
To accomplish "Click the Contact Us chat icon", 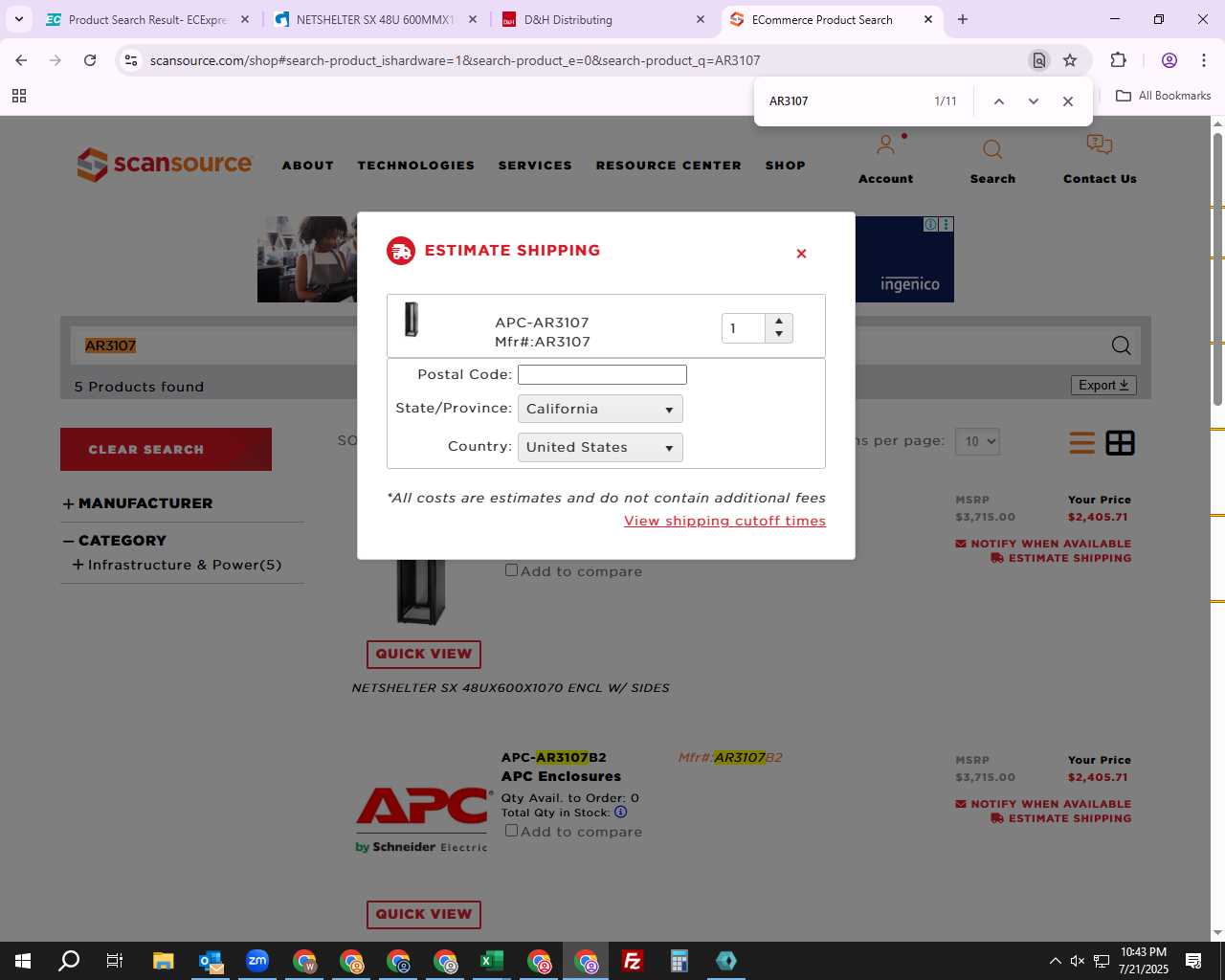I will [1100, 145].
